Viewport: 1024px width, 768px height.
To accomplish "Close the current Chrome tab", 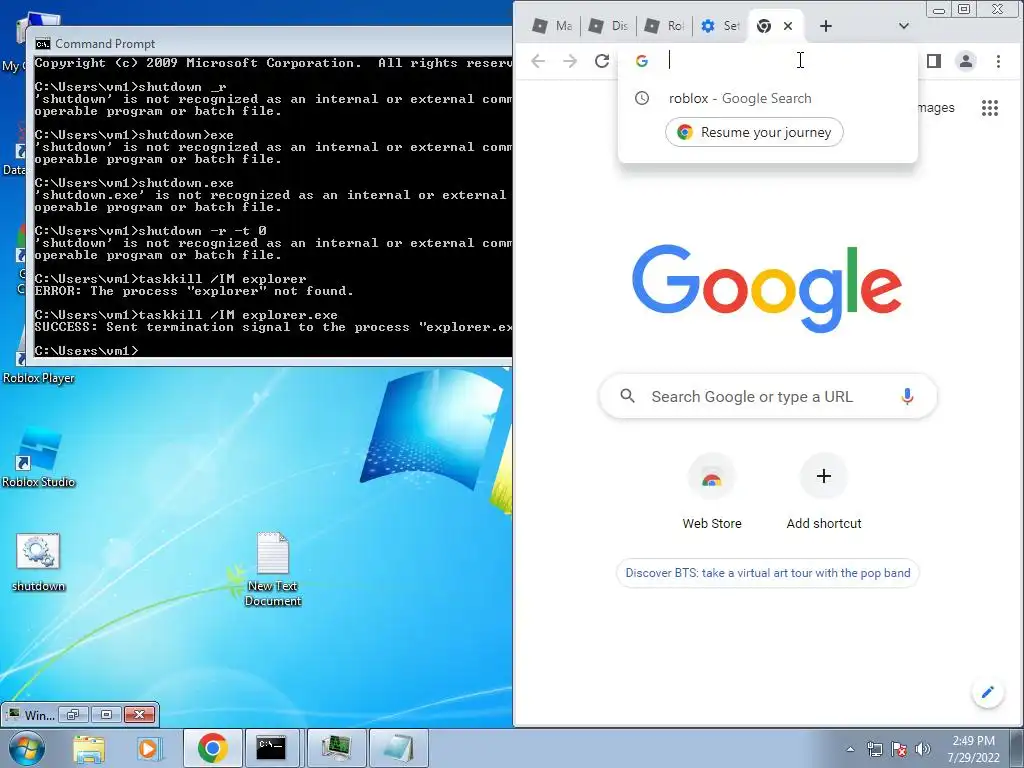I will (x=788, y=26).
